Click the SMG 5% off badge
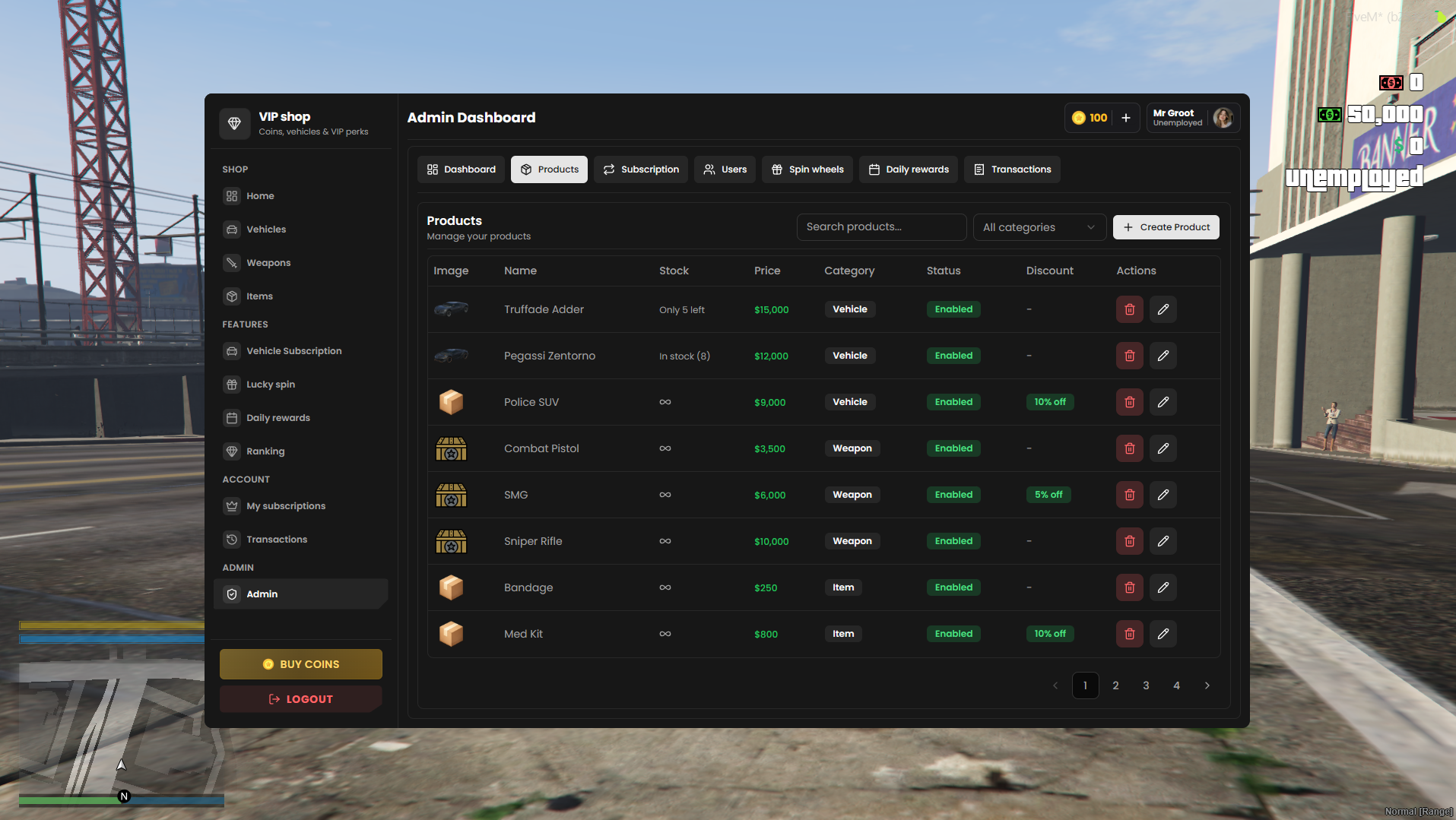 tap(1048, 495)
